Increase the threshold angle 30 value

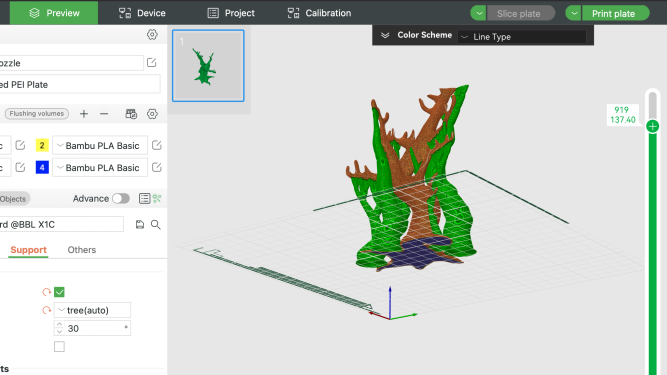click(60, 325)
